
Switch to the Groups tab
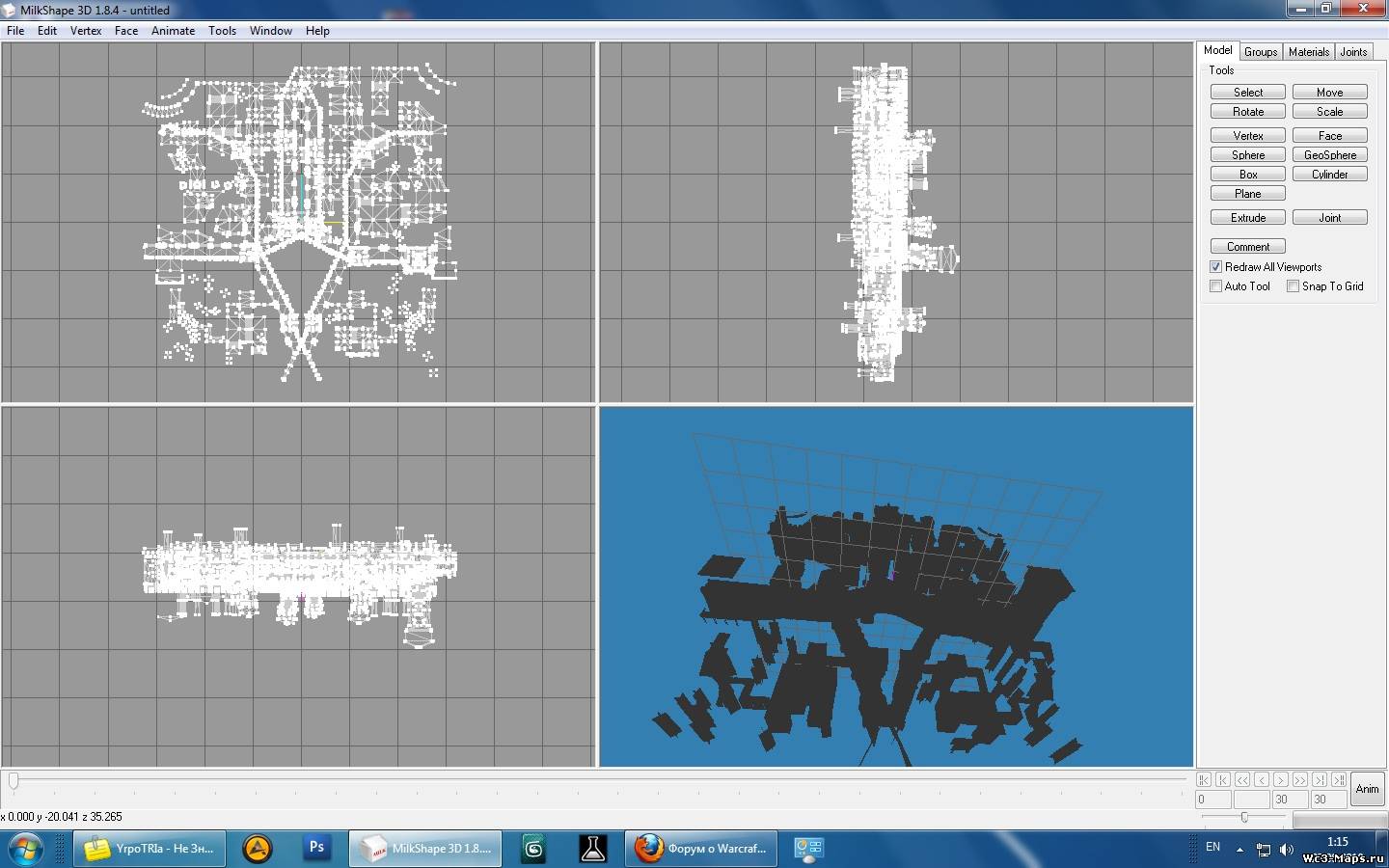pos(1260,52)
